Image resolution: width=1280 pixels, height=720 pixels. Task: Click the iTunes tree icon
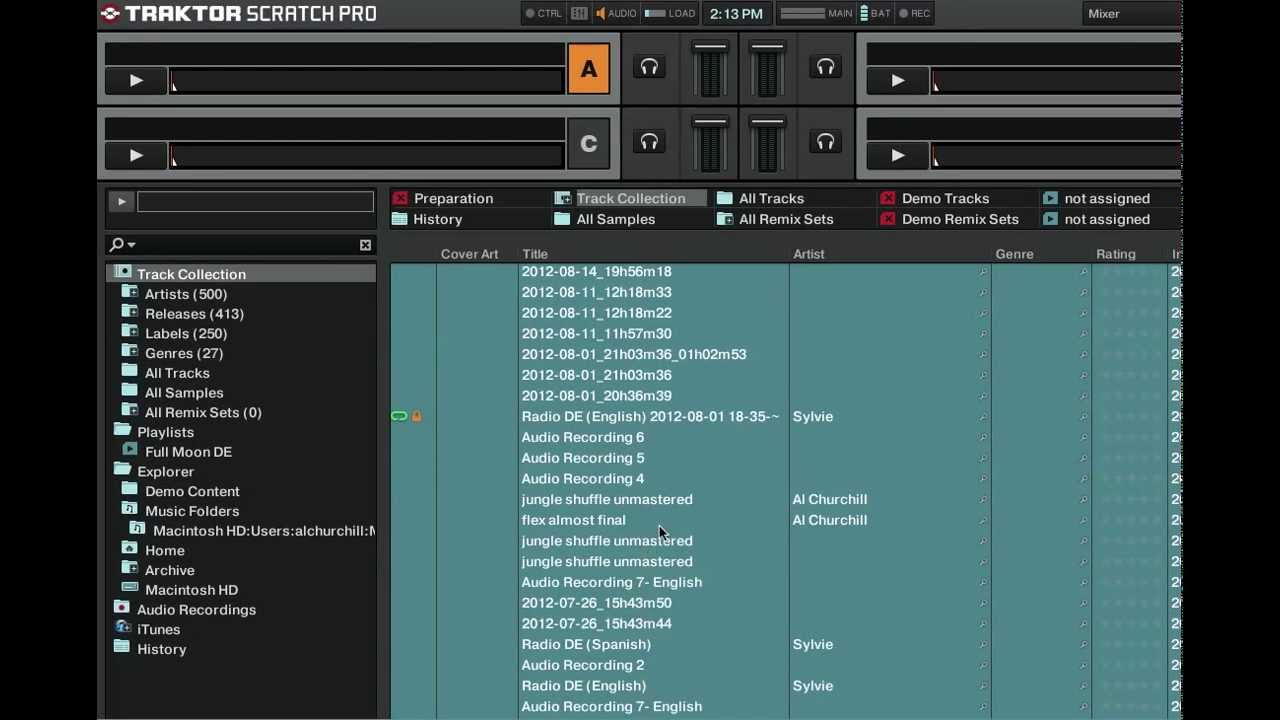point(122,628)
